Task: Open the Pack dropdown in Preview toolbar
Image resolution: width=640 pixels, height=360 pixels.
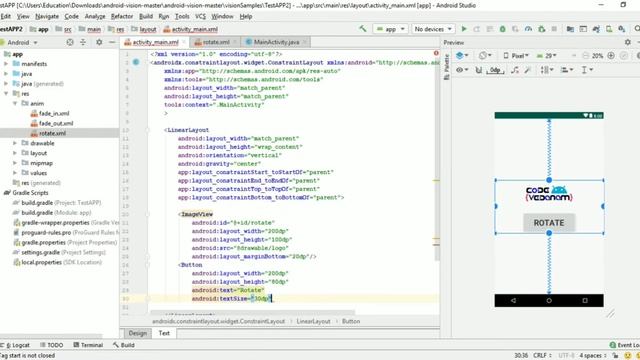Action: pyautogui.click(x=547, y=70)
